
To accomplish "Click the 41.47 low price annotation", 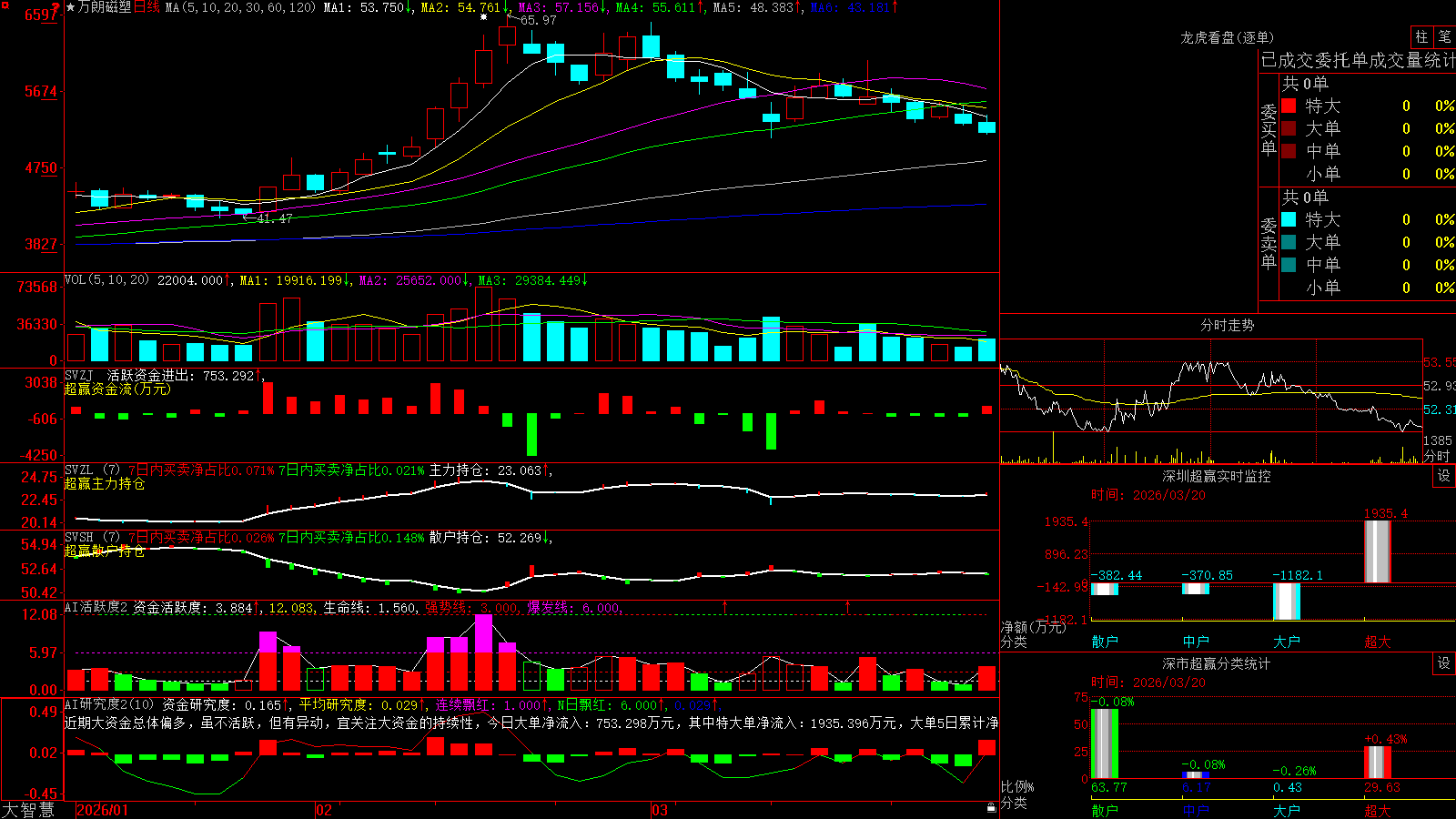I will [275, 218].
